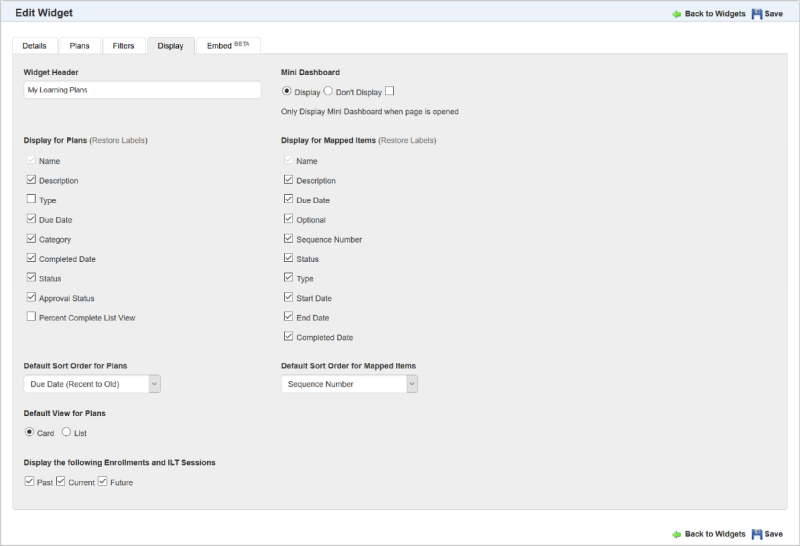
Task: Toggle Completed Date checkbox for Plans
Action: pyautogui.click(x=31, y=258)
